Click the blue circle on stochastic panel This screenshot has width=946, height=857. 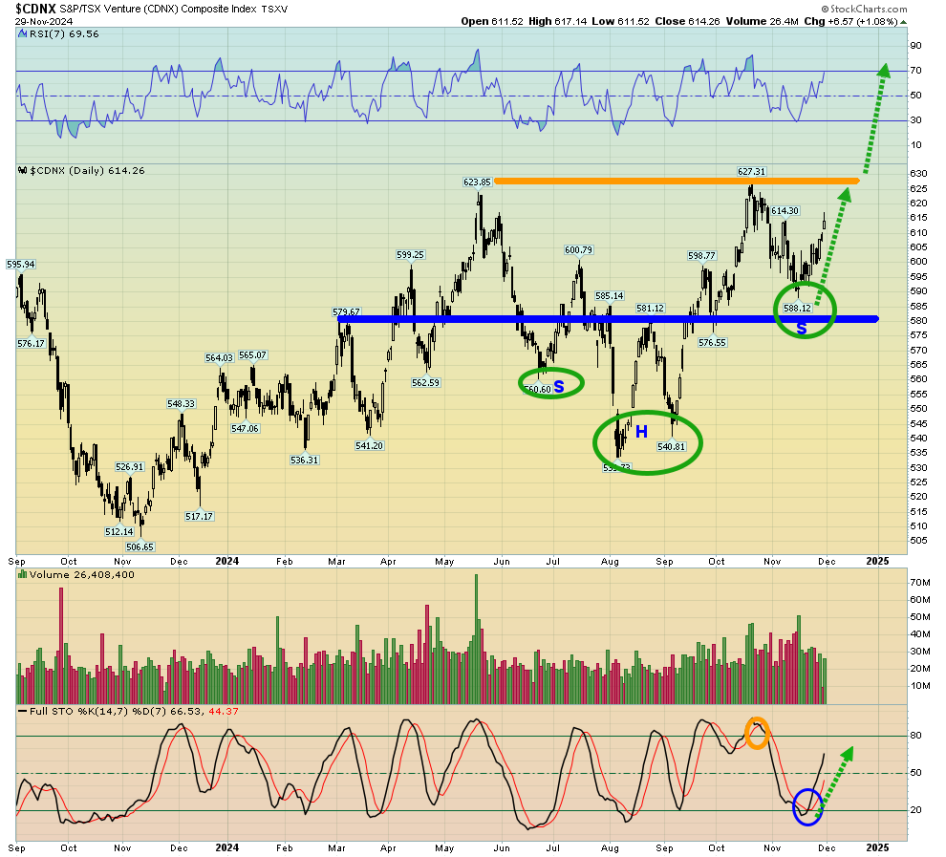tap(807, 805)
